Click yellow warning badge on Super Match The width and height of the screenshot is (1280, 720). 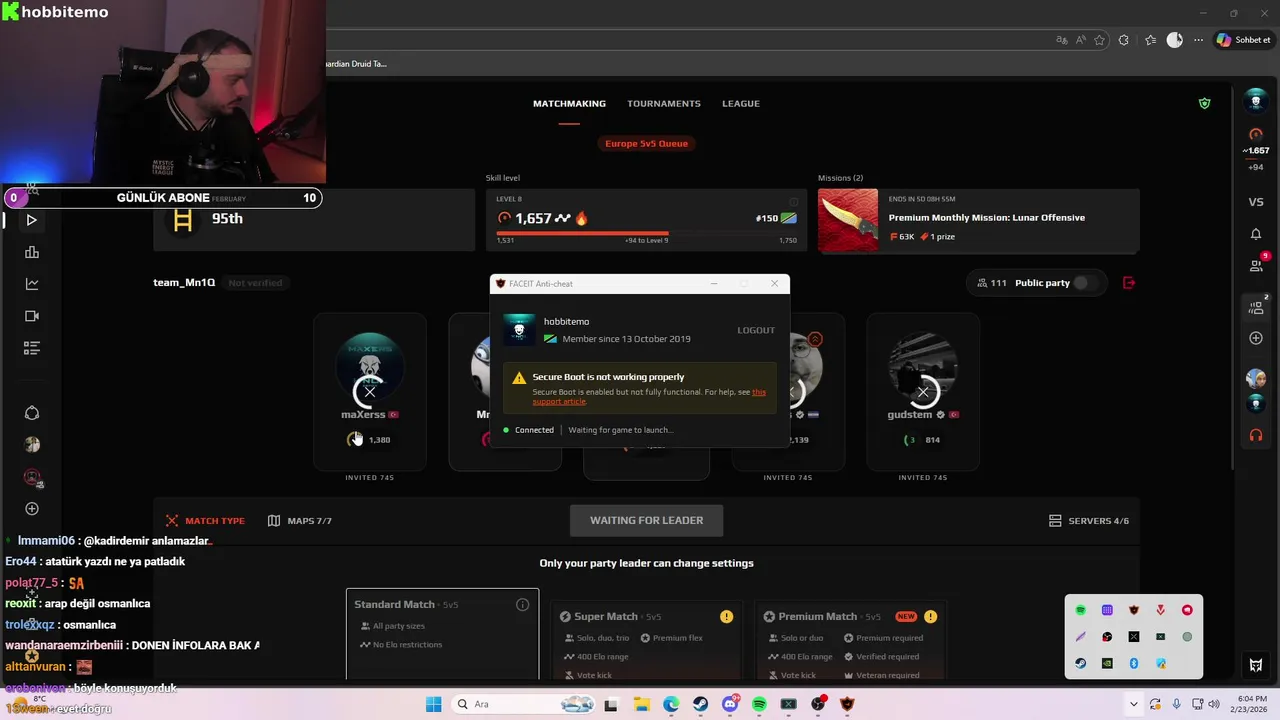726,616
